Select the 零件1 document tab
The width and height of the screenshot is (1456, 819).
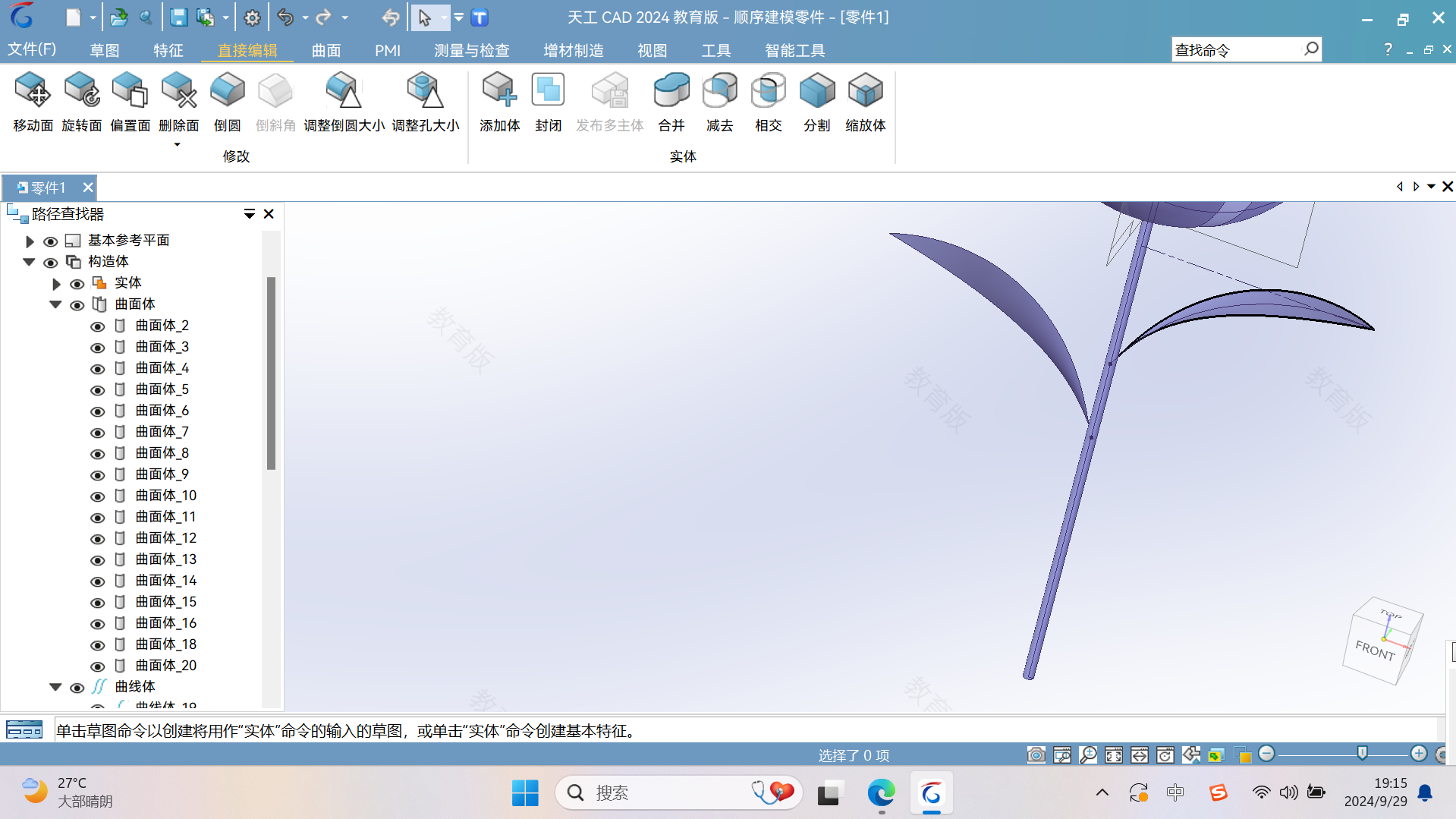point(47,187)
